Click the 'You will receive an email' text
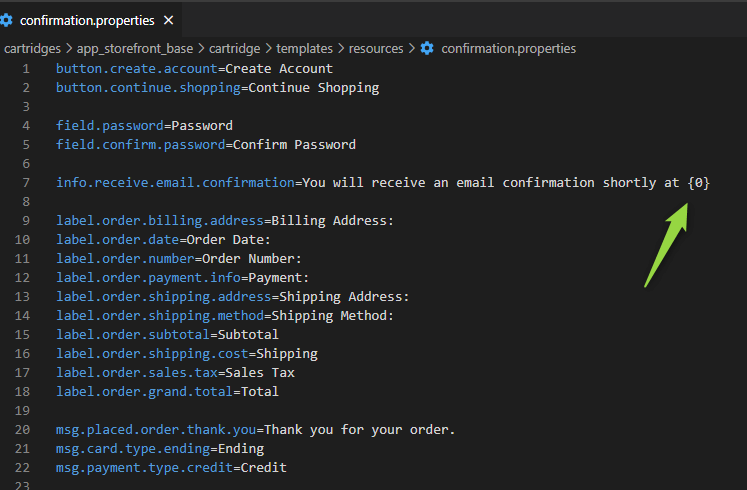 (x=398, y=183)
